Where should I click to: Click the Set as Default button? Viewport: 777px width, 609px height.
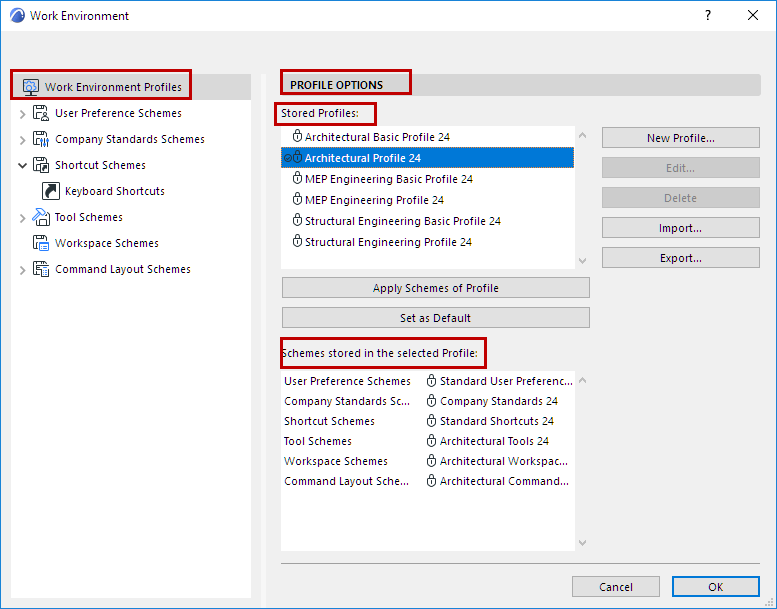[x=435, y=318]
